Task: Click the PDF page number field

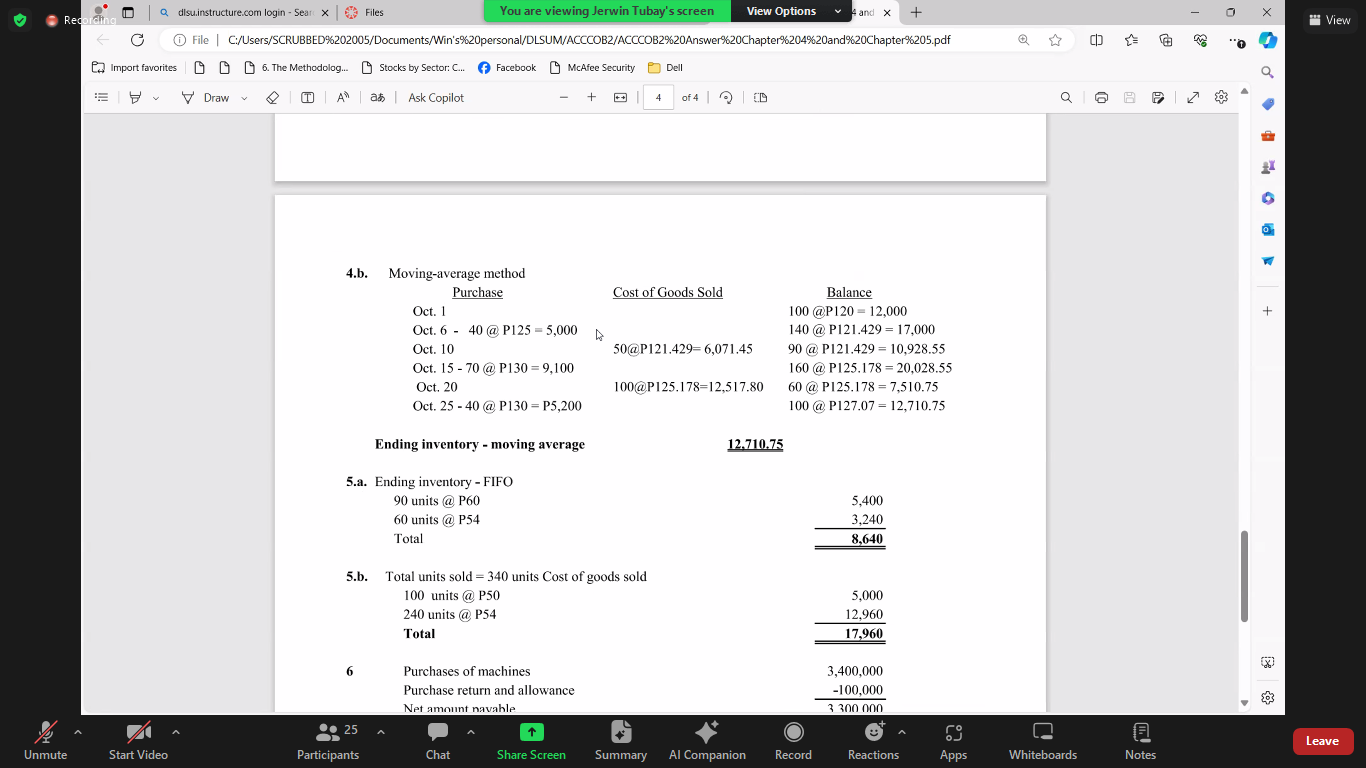Action: point(658,98)
